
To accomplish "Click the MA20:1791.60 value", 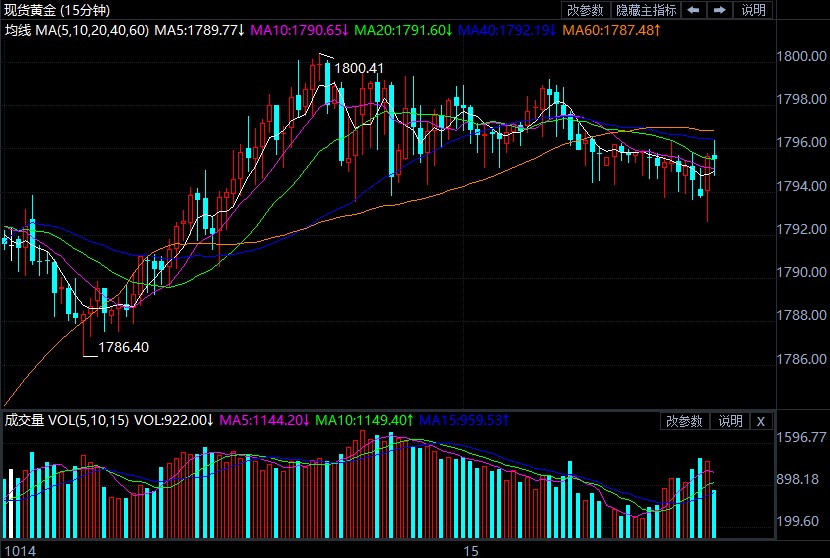I will tap(403, 30).
